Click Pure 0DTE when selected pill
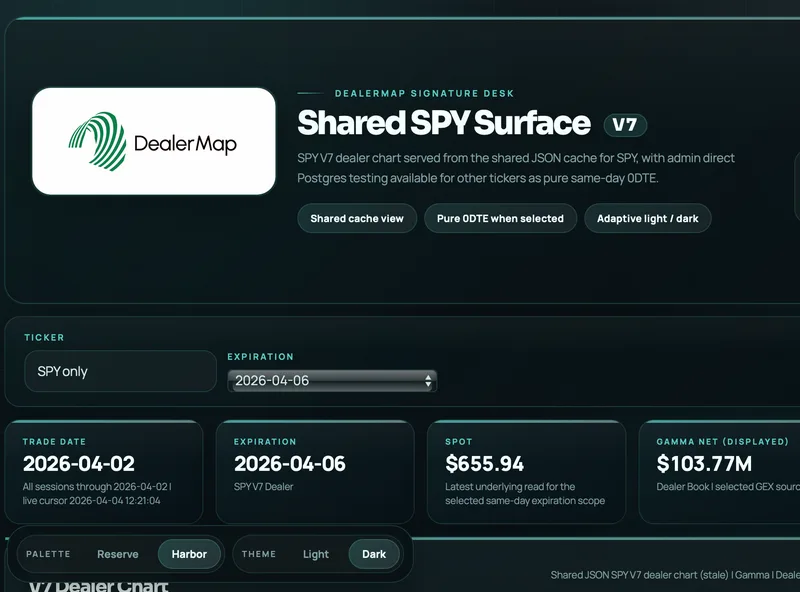 (x=501, y=218)
